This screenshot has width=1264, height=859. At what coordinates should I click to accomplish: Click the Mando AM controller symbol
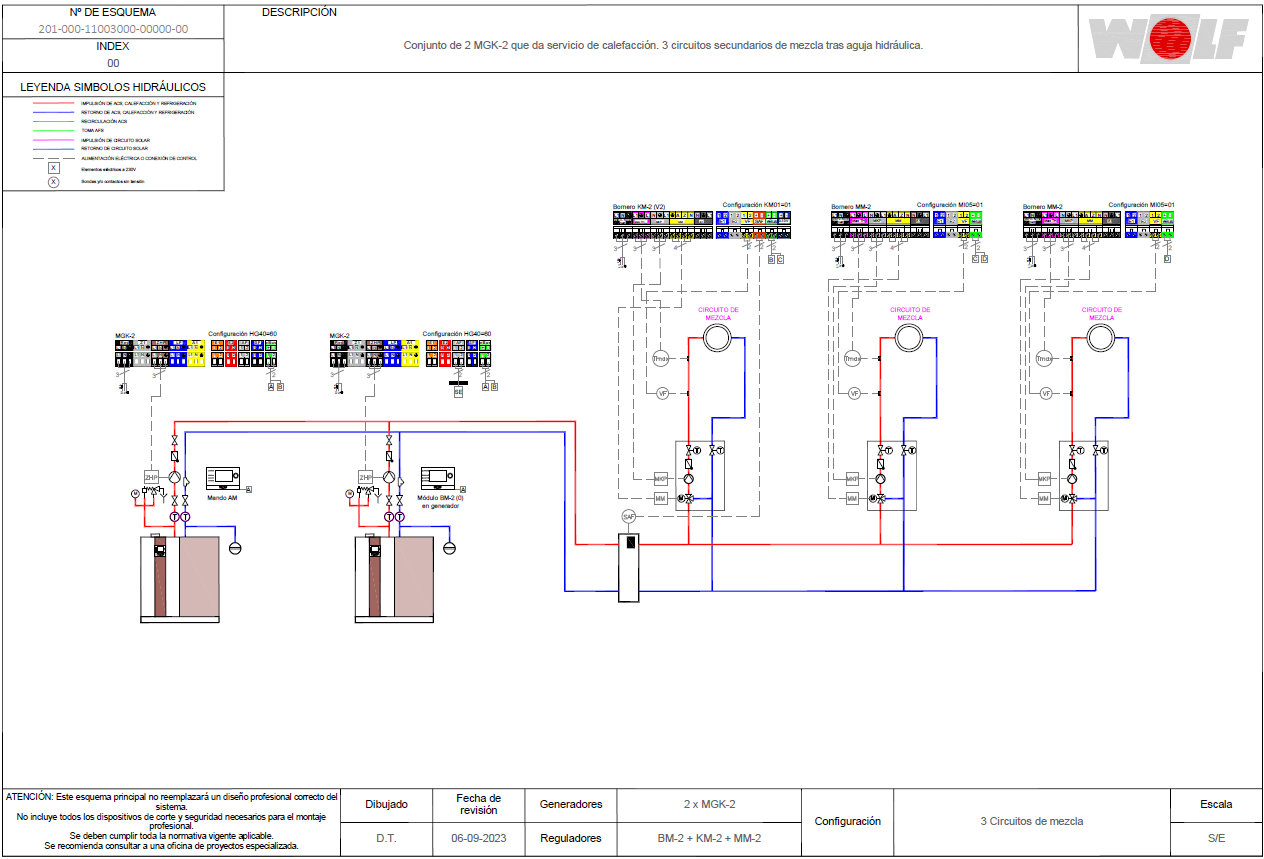pyautogui.click(x=223, y=478)
